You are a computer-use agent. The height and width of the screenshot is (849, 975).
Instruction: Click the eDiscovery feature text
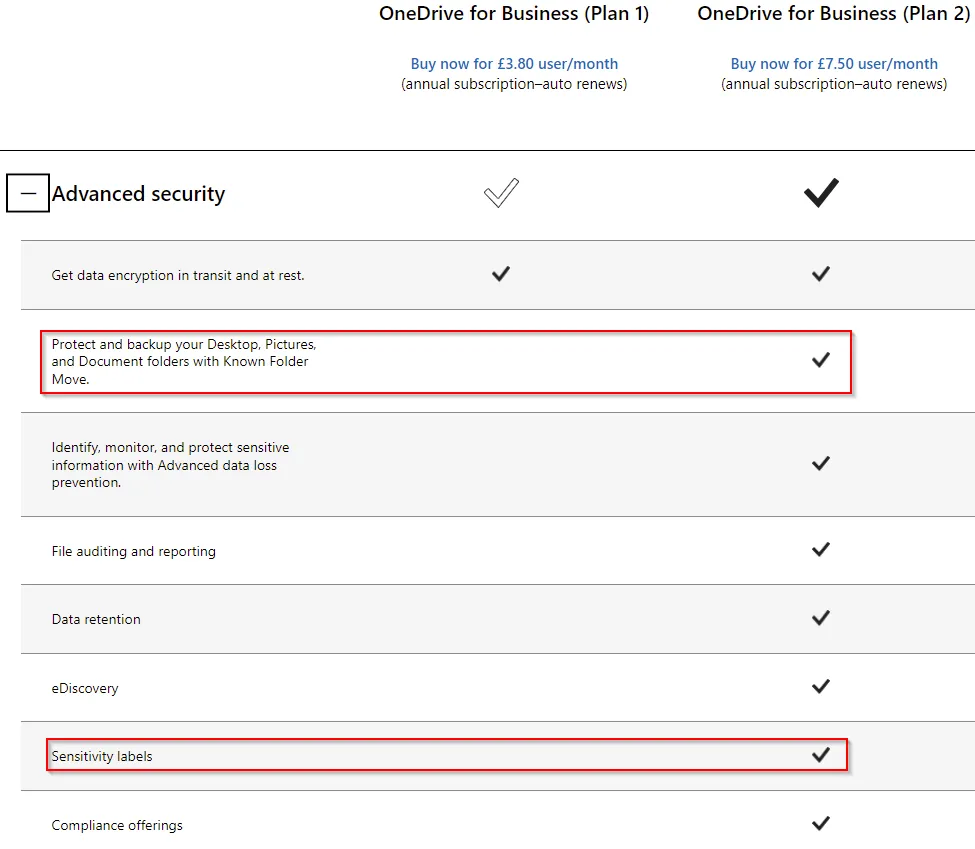[x=85, y=689]
